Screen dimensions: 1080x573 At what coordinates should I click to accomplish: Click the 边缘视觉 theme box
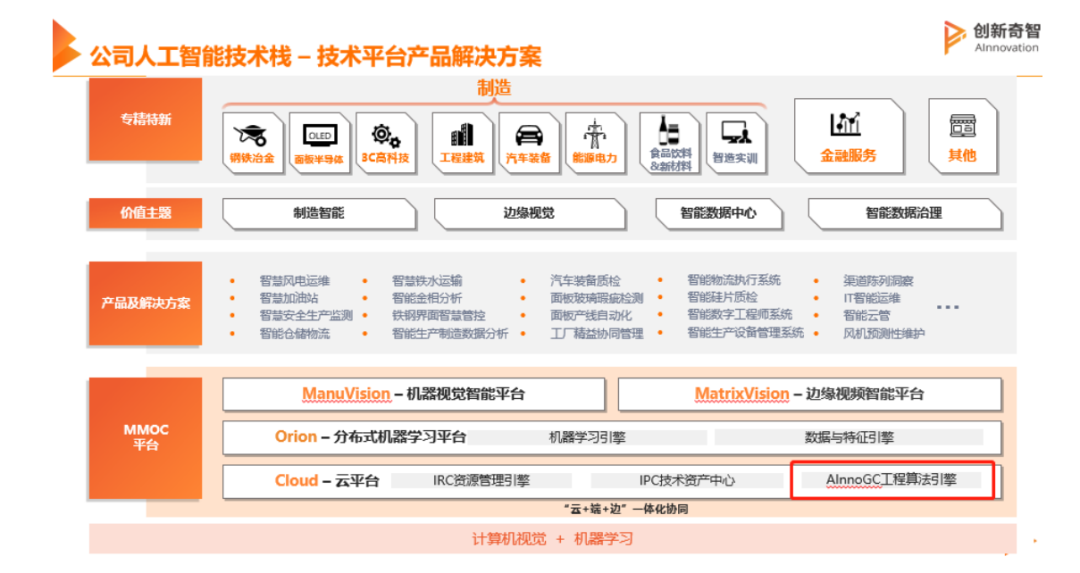530,213
